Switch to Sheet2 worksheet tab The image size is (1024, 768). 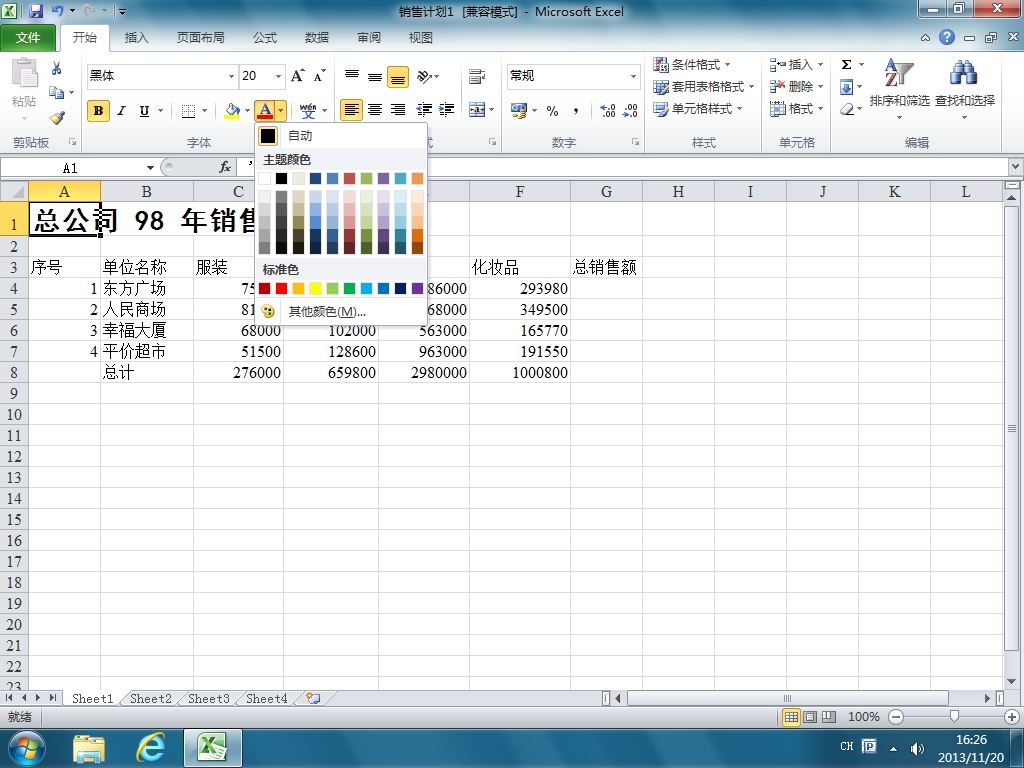click(x=150, y=699)
